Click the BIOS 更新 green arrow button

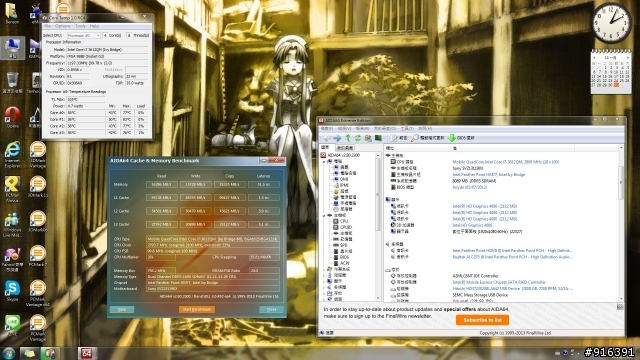pyautogui.click(x=462, y=138)
